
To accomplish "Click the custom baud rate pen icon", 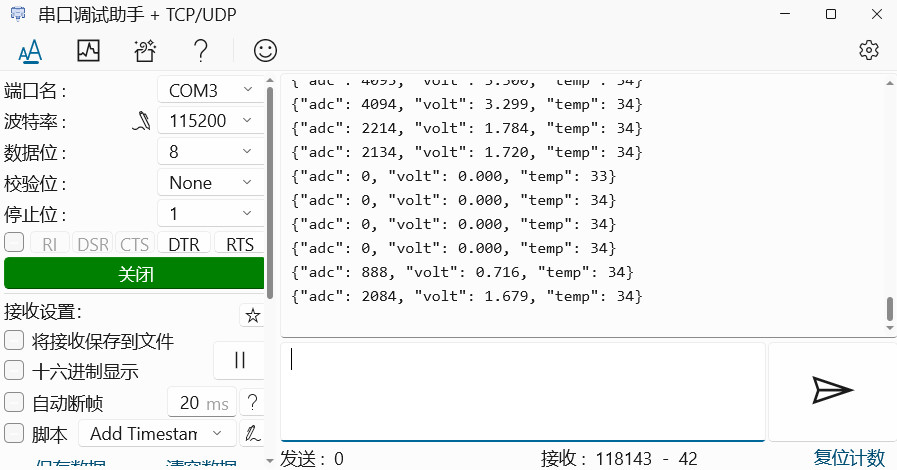I will pyautogui.click(x=141, y=121).
